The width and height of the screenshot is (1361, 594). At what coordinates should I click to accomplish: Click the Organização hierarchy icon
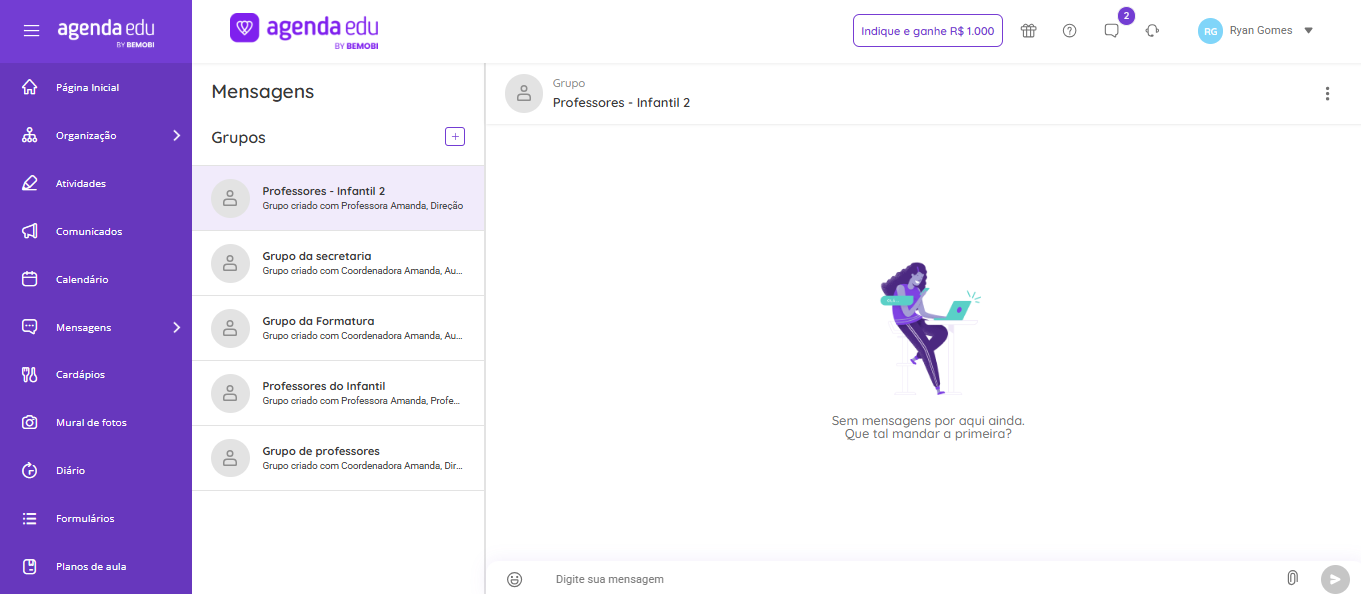(x=30, y=135)
